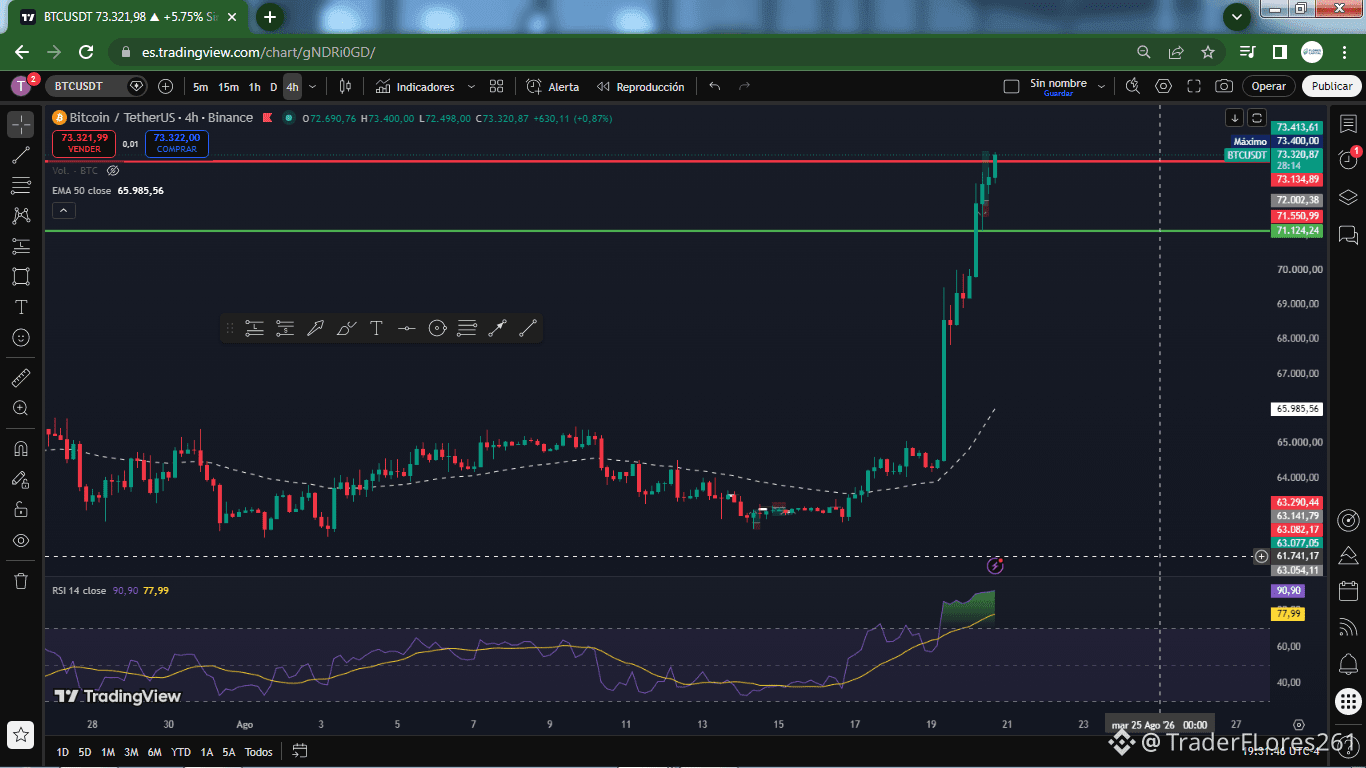The width and height of the screenshot is (1366, 768).
Task: Open indicator templates grid icon
Action: coord(496,87)
